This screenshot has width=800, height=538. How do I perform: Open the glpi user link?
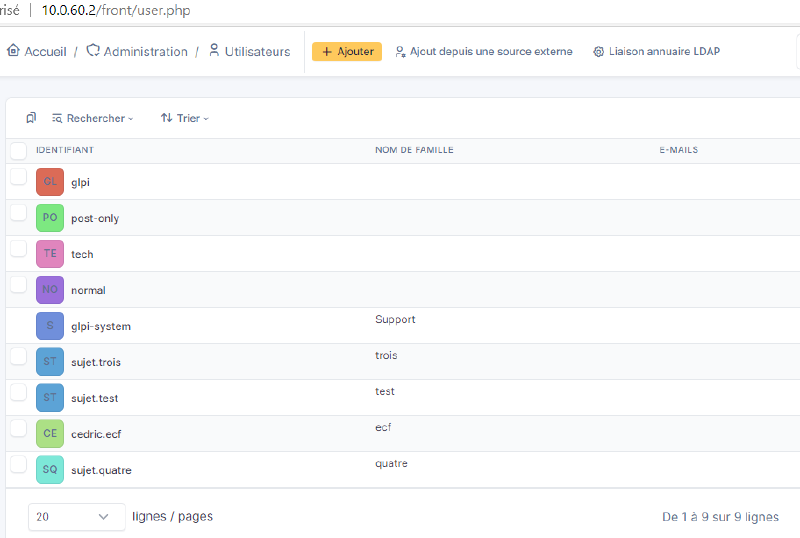point(81,182)
